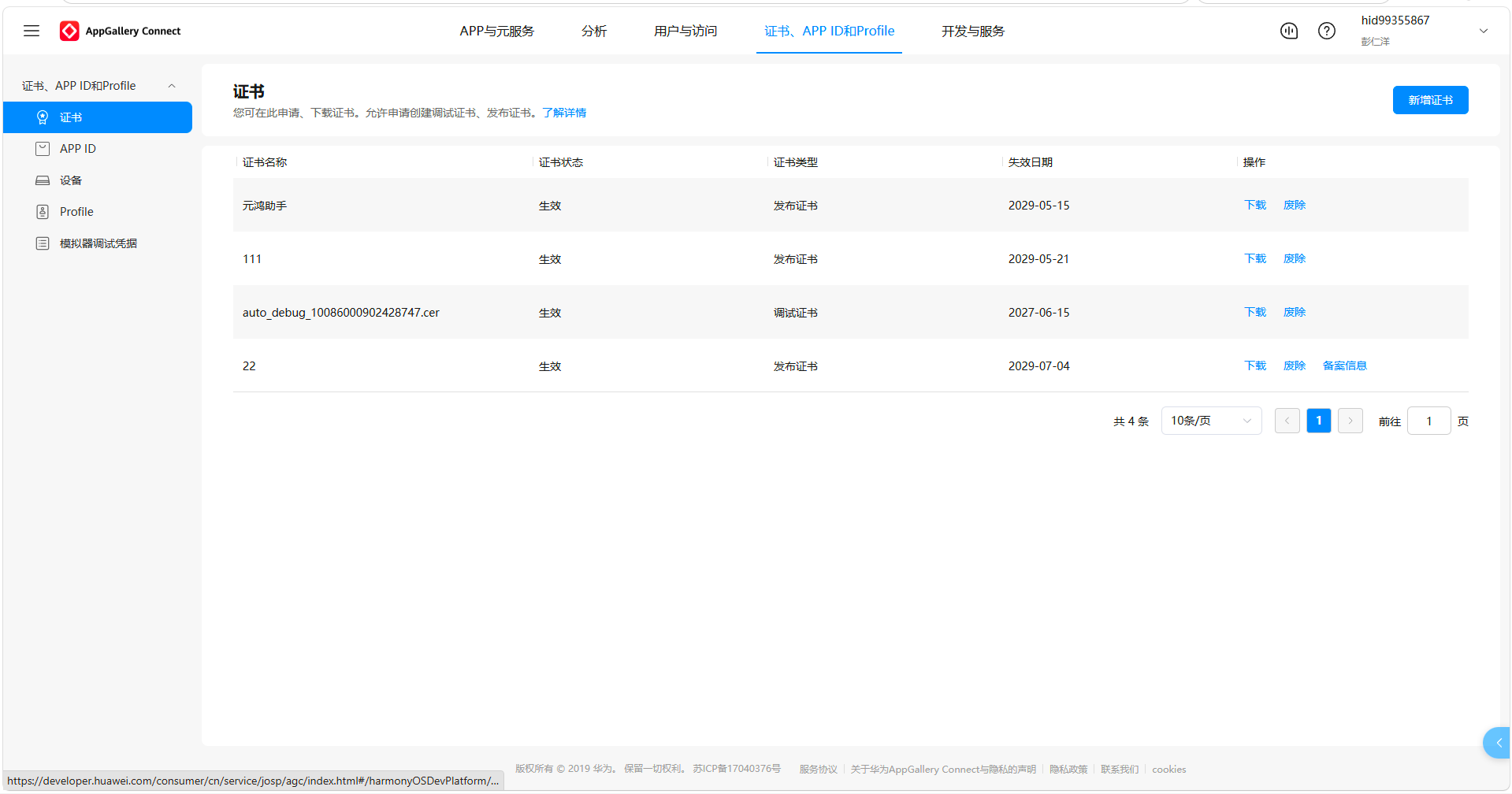Revoke the auto_debug certificate
This screenshot has height=794, width=1512.
click(1295, 312)
